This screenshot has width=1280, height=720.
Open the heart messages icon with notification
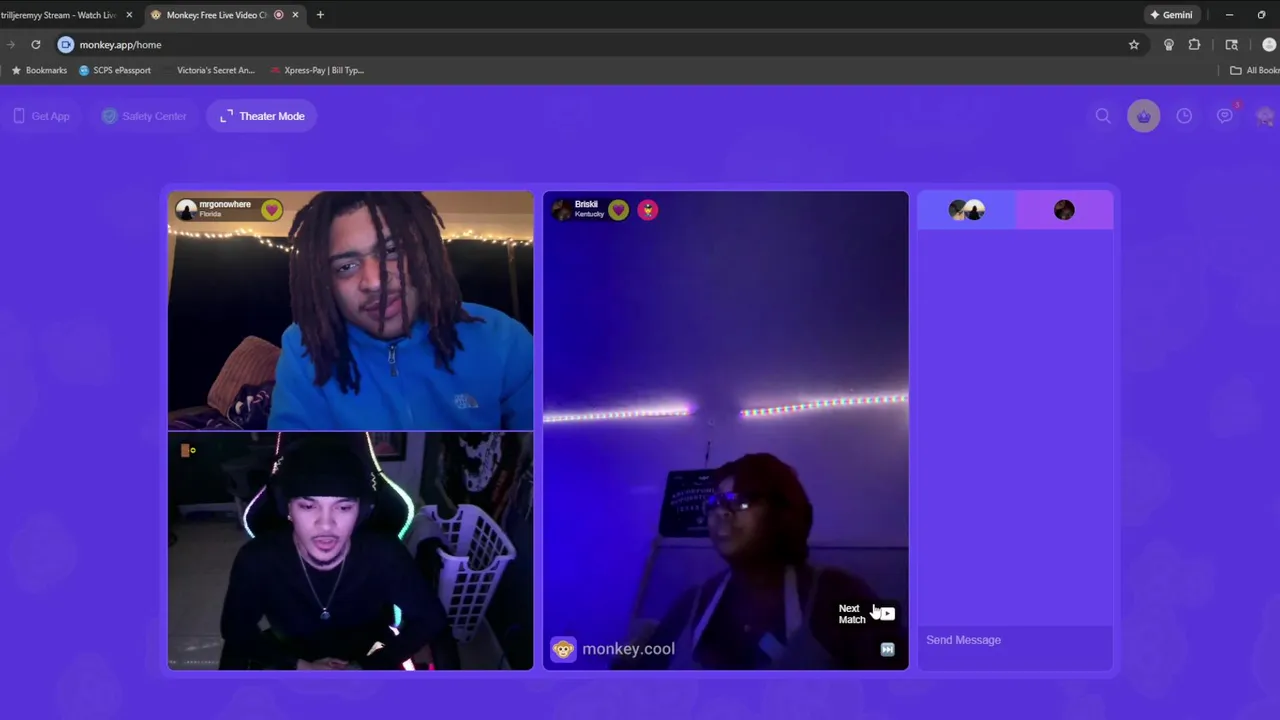click(x=1225, y=116)
